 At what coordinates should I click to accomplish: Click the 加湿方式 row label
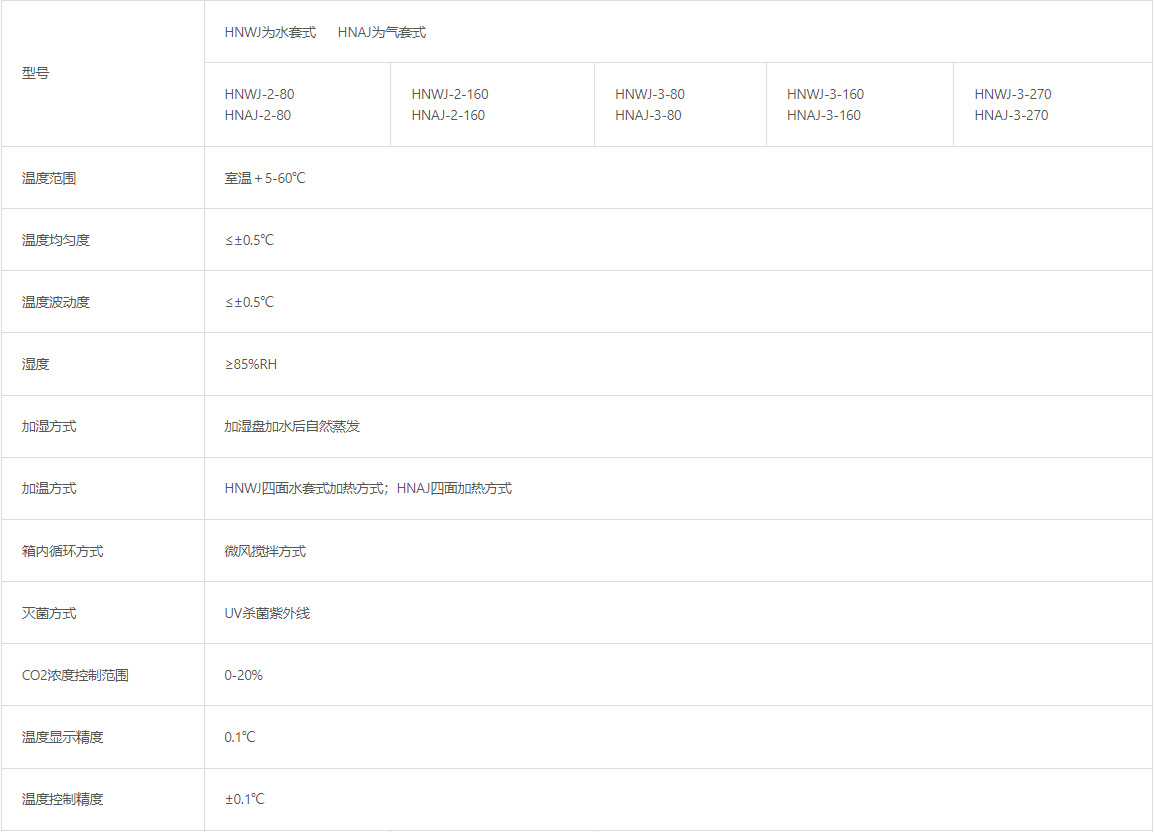(46, 425)
